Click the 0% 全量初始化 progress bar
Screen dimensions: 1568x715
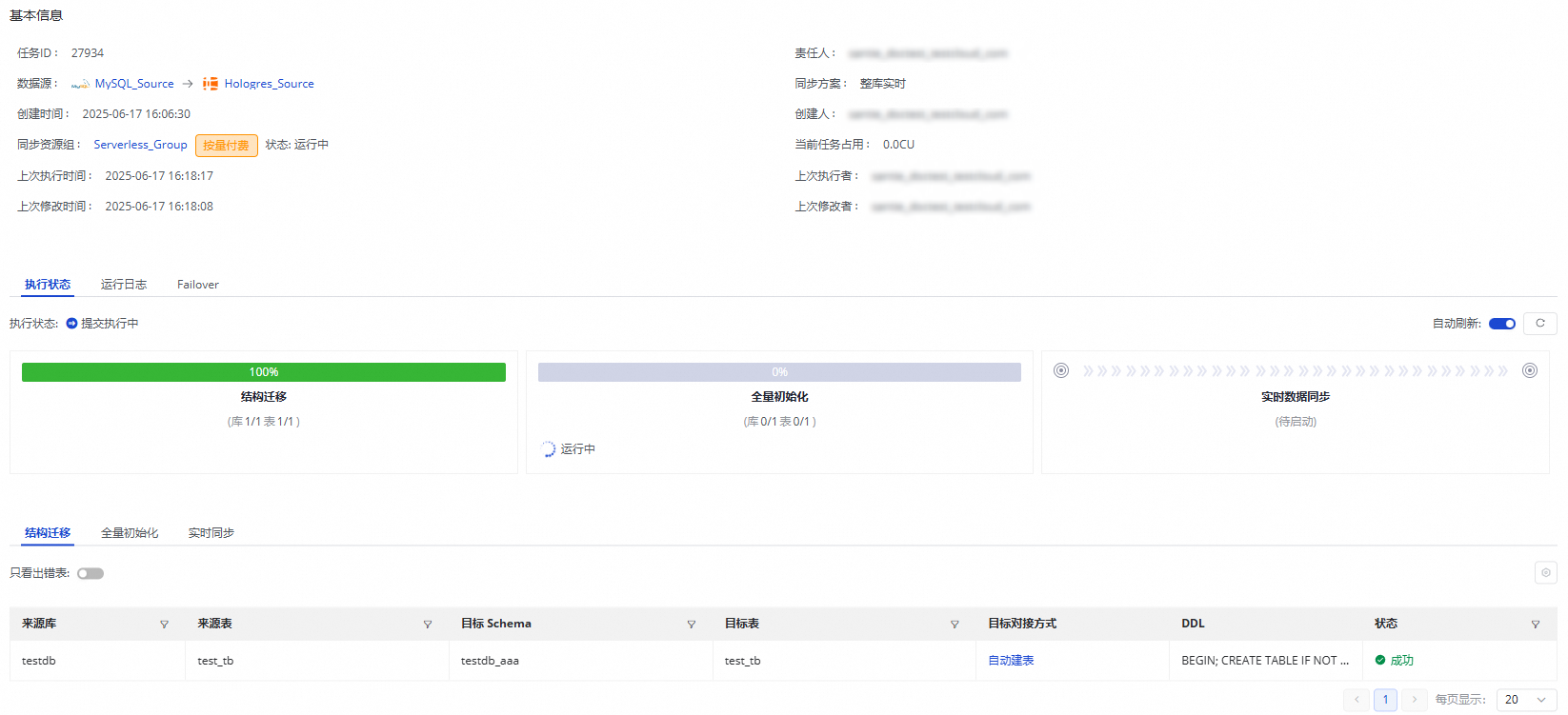tap(779, 372)
